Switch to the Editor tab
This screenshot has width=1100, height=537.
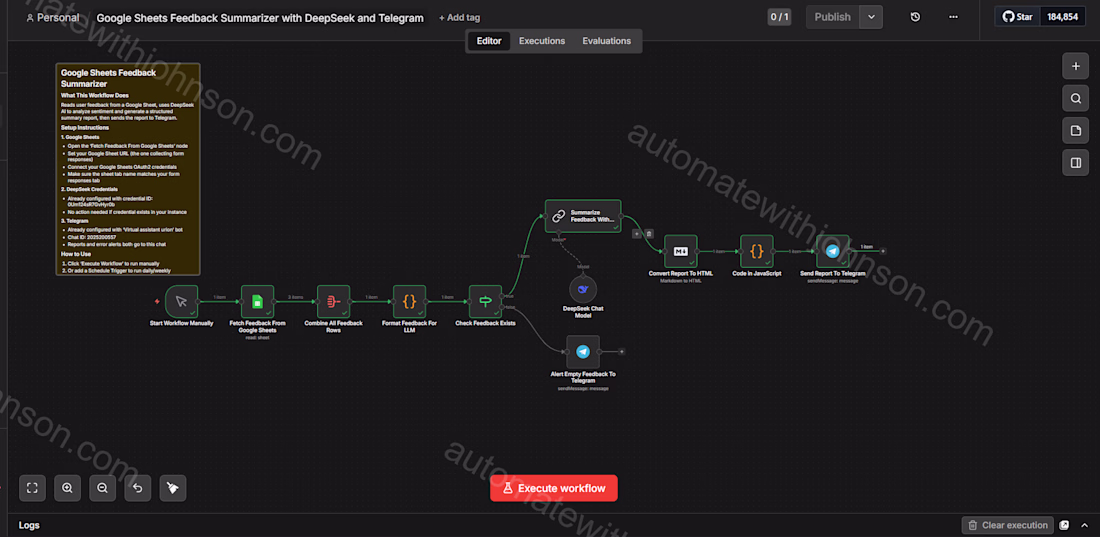point(489,41)
